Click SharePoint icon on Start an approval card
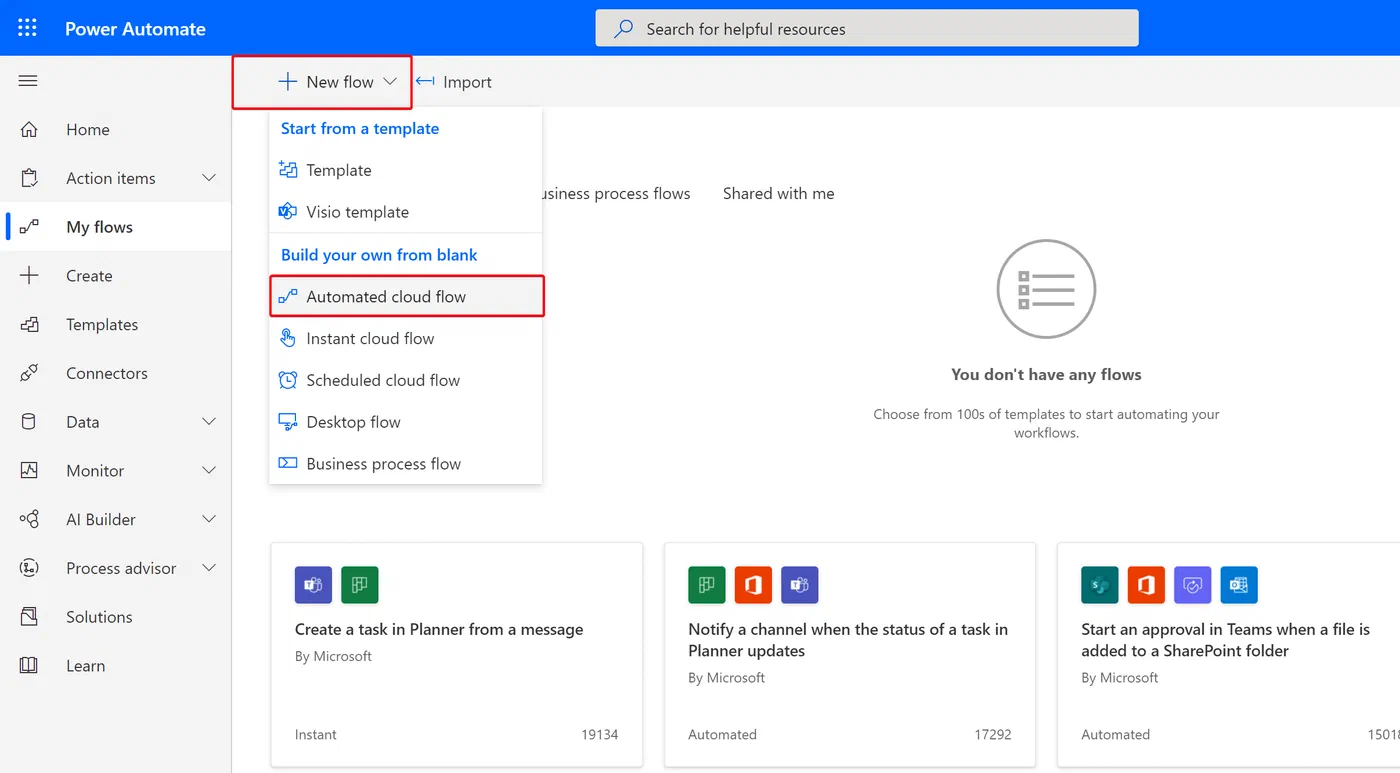 point(1100,585)
